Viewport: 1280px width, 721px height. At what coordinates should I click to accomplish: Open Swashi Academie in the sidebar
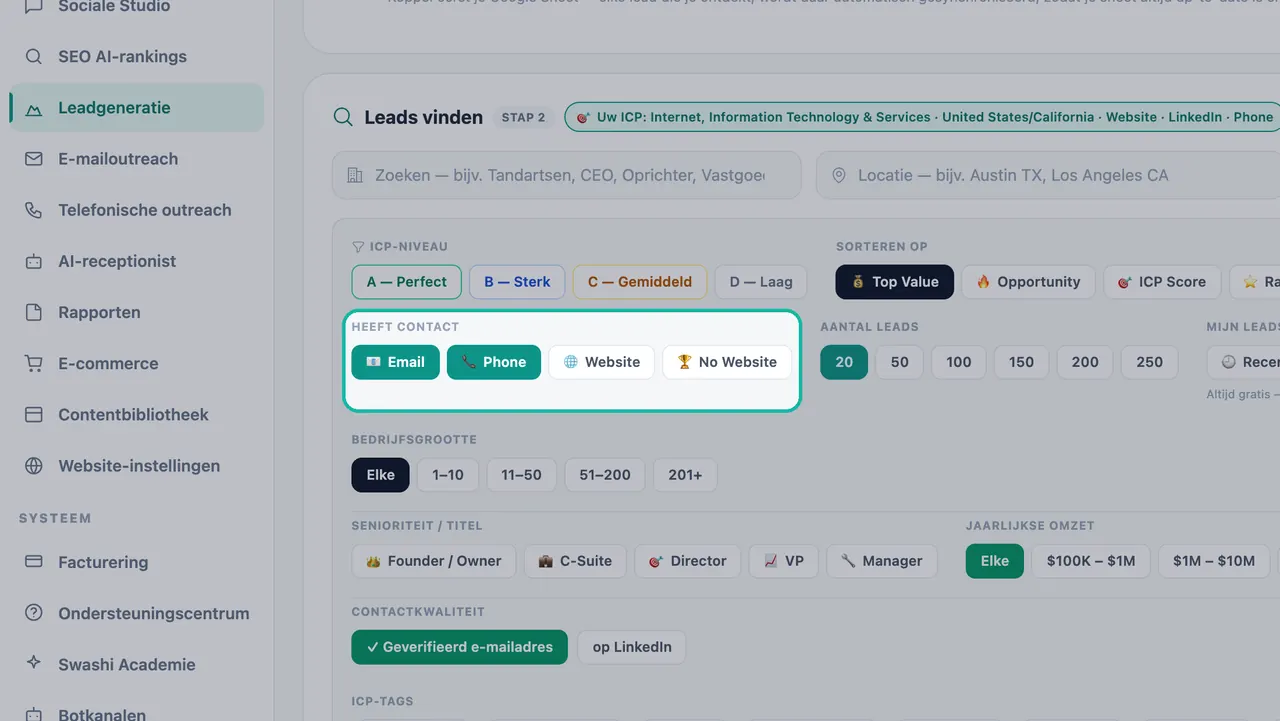click(136, 664)
